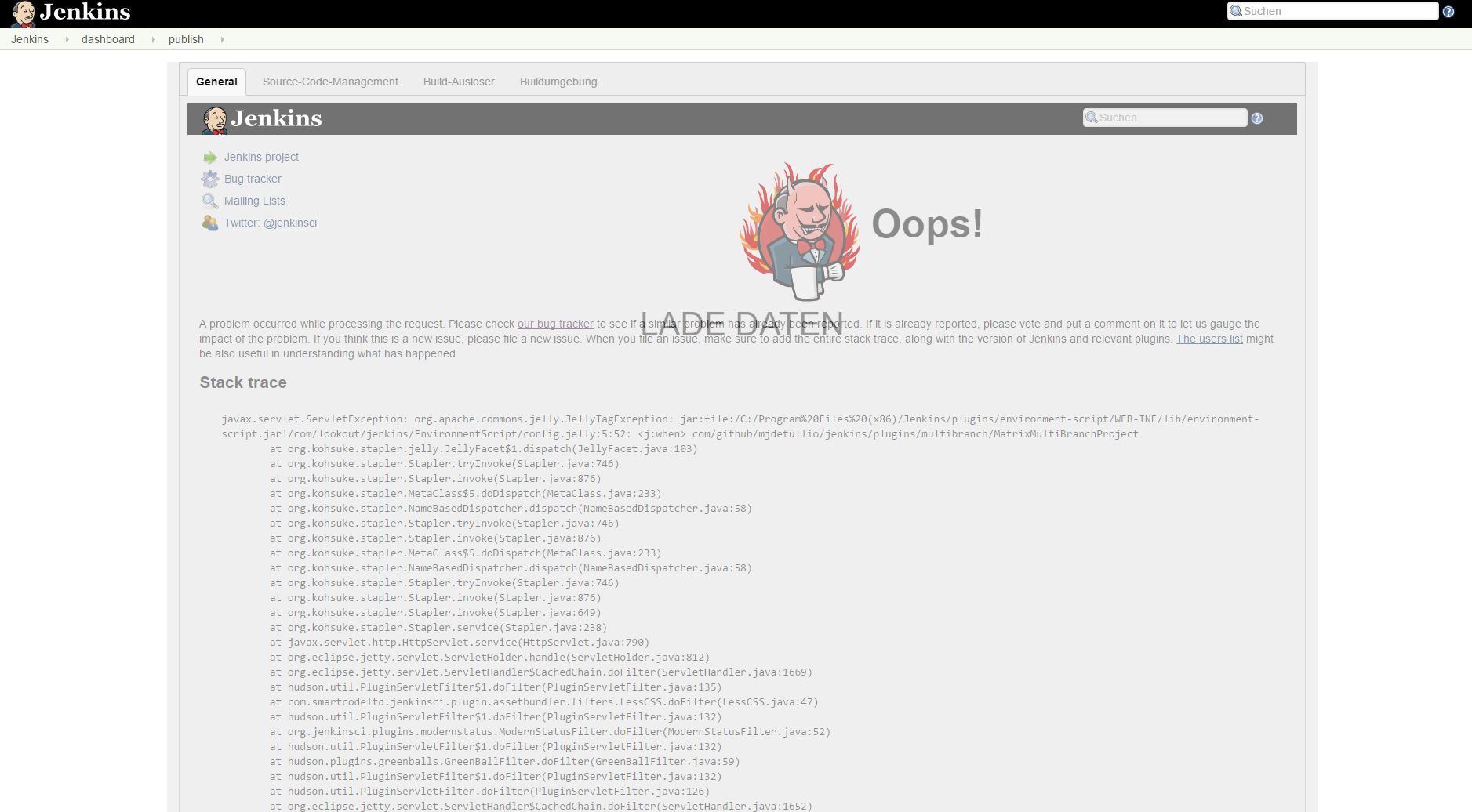Go to dashboard in the breadcrumb

pyautogui.click(x=107, y=40)
